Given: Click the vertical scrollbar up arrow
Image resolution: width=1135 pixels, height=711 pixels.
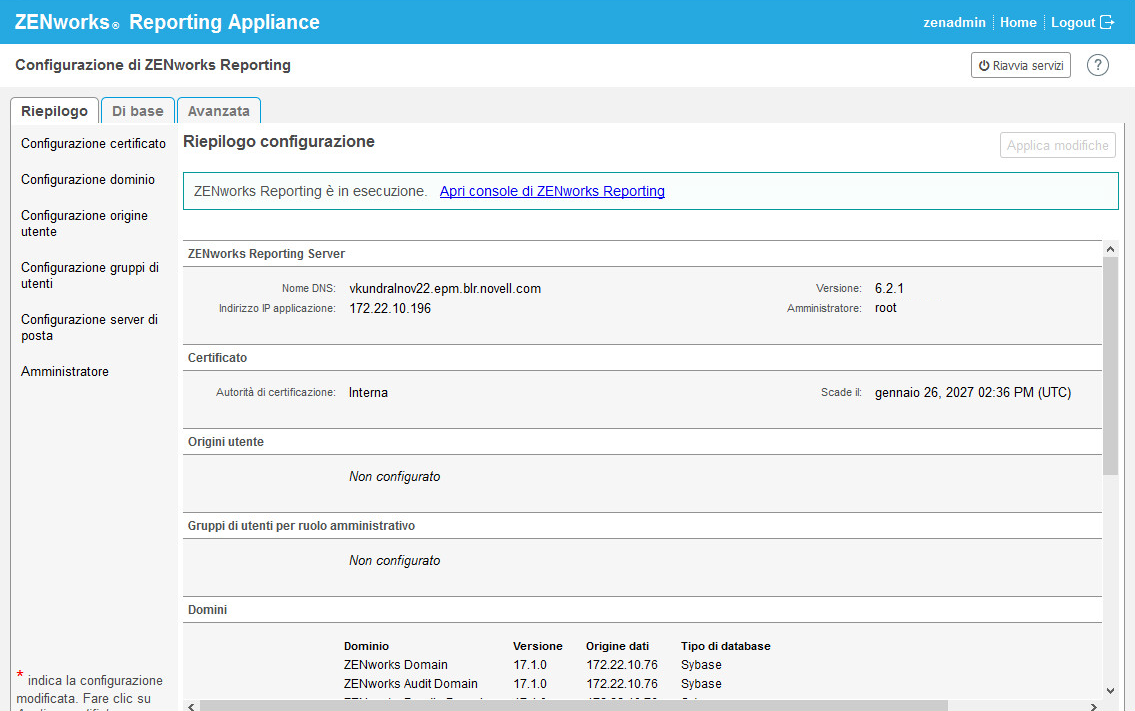Looking at the screenshot, I should [1110, 248].
